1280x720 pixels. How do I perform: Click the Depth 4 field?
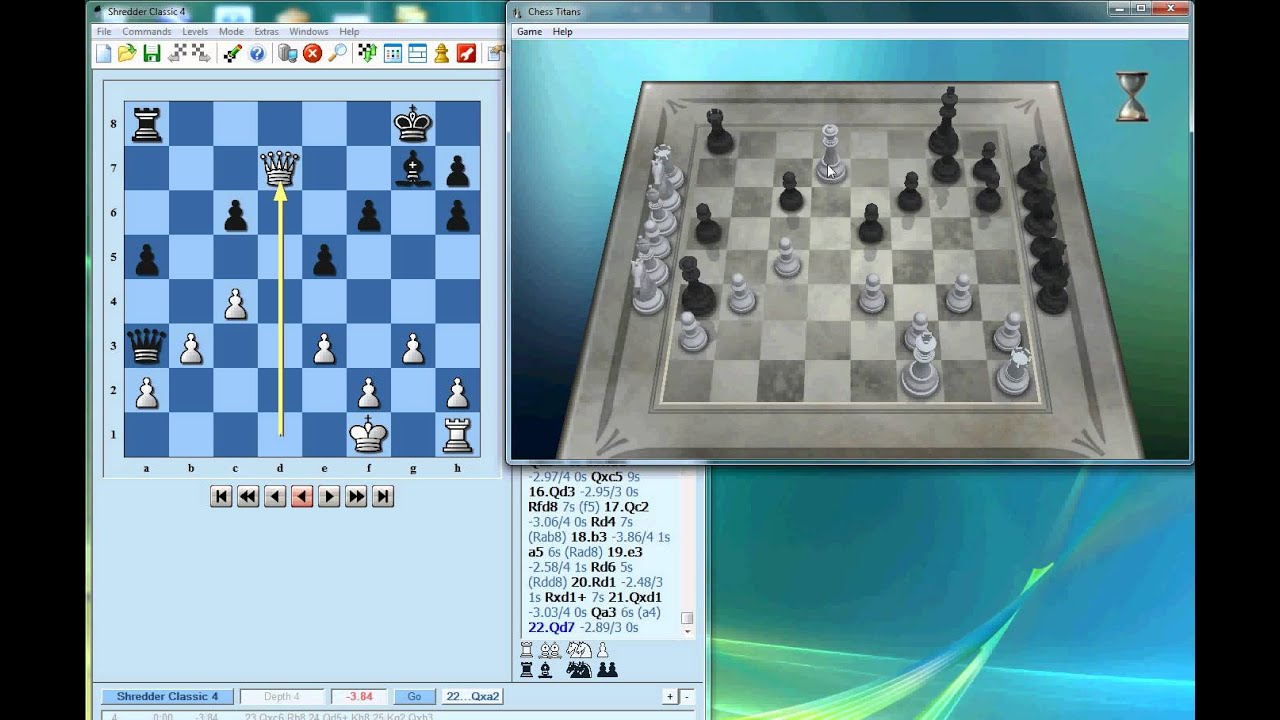pos(282,696)
